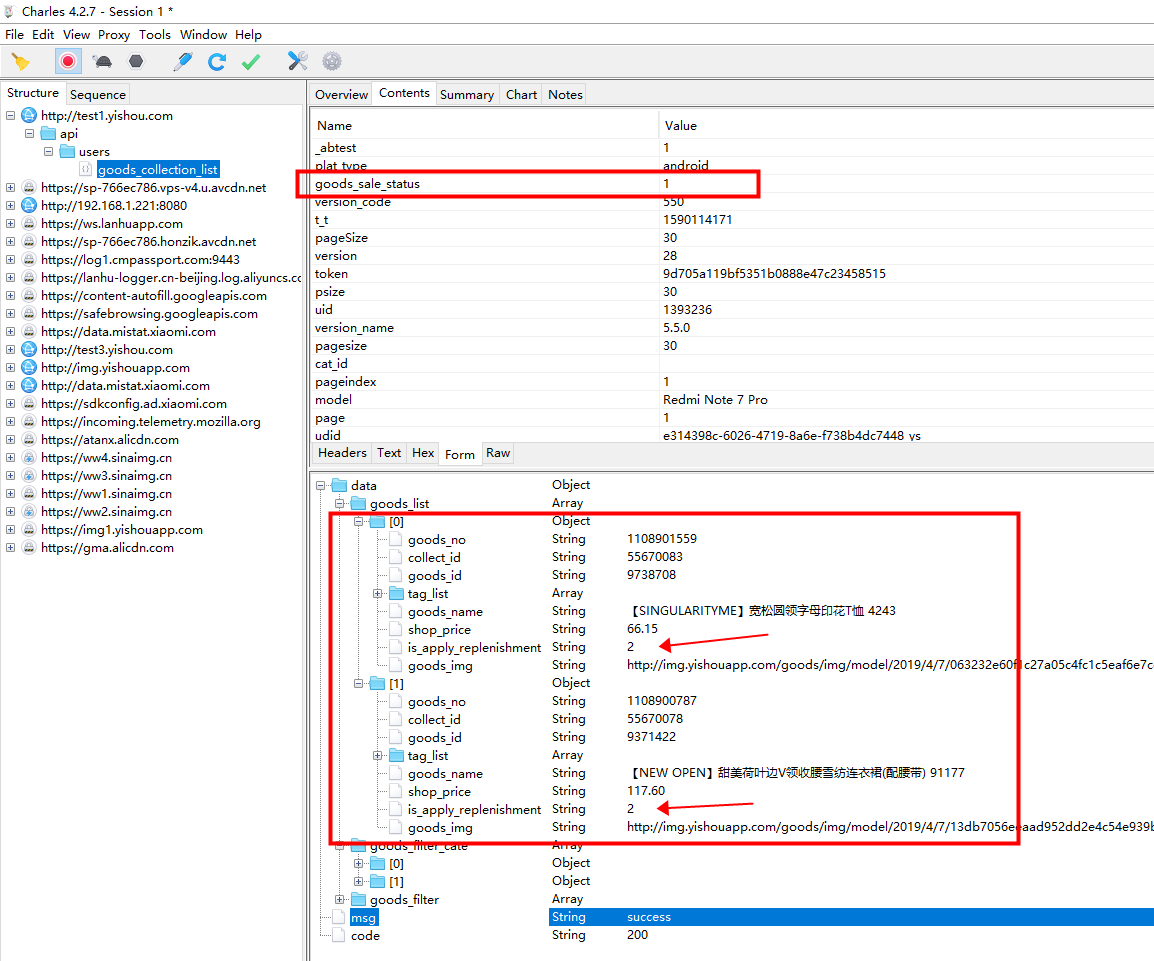Viewport: 1154px width, 961px height.
Task: Collapse the http://test1.yishou.com host node
Action: pyautogui.click(x=10, y=116)
